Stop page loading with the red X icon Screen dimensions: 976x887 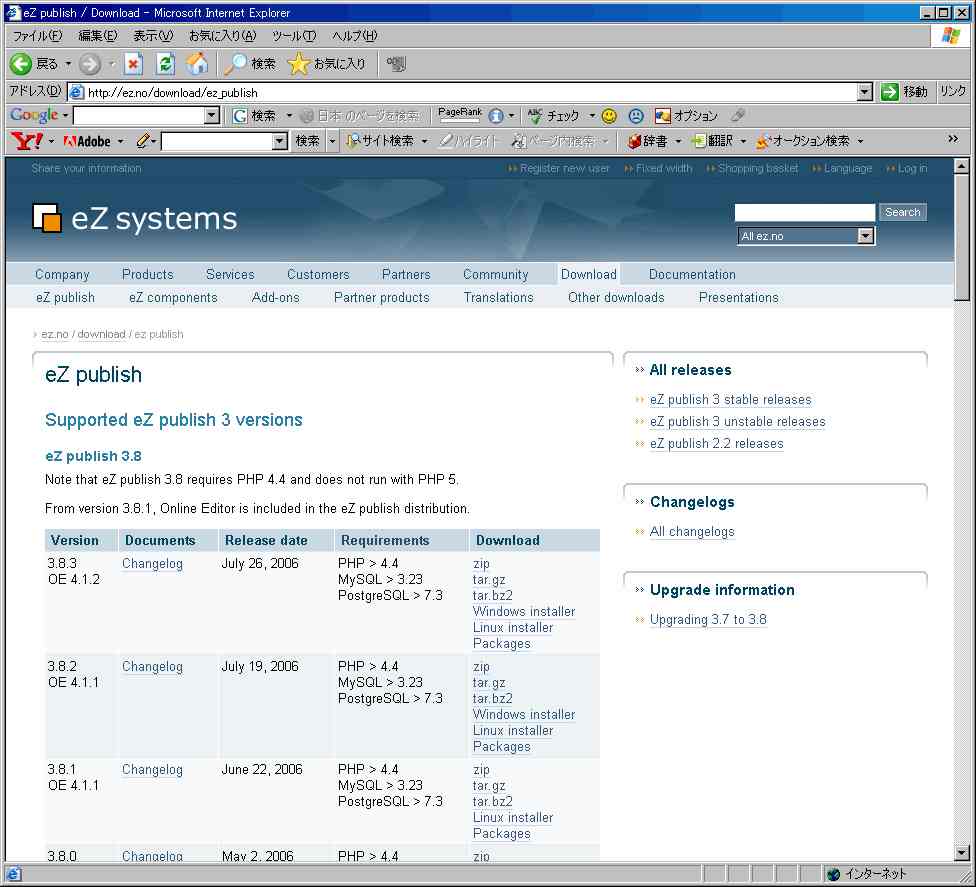pyautogui.click(x=133, y=63)
